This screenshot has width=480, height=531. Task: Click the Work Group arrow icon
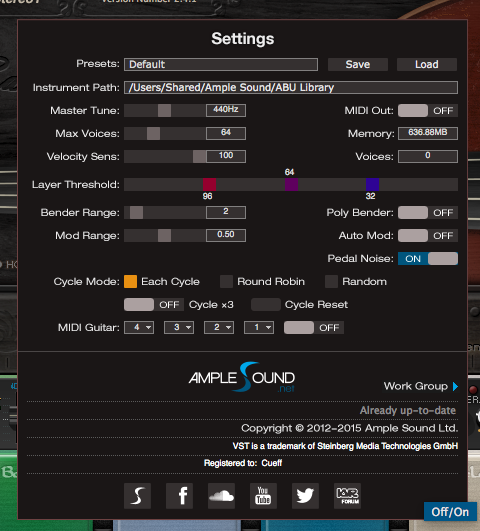(x=456, y=386)
